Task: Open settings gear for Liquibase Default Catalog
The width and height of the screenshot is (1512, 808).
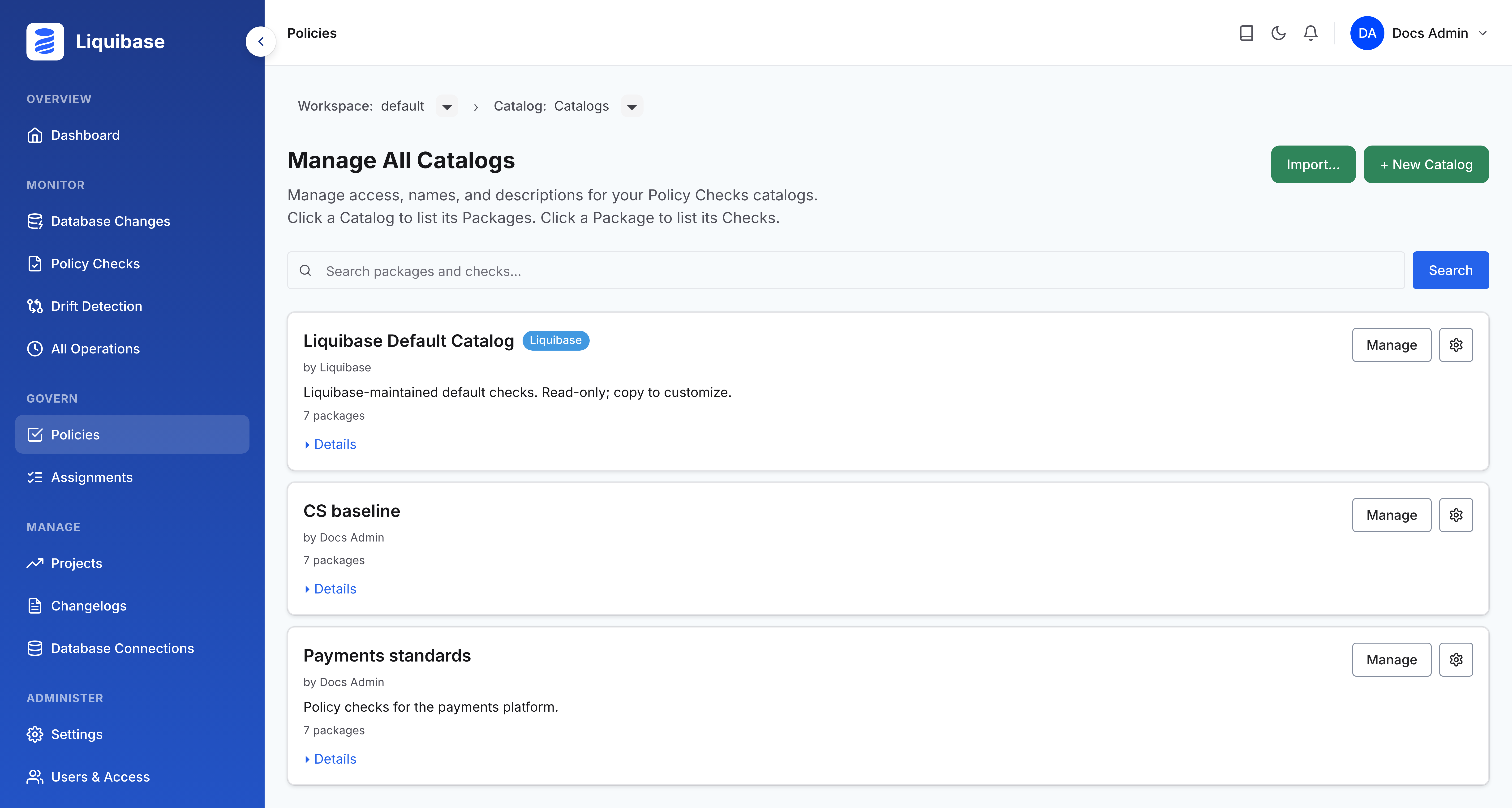Action: [x=1456, y=345]
